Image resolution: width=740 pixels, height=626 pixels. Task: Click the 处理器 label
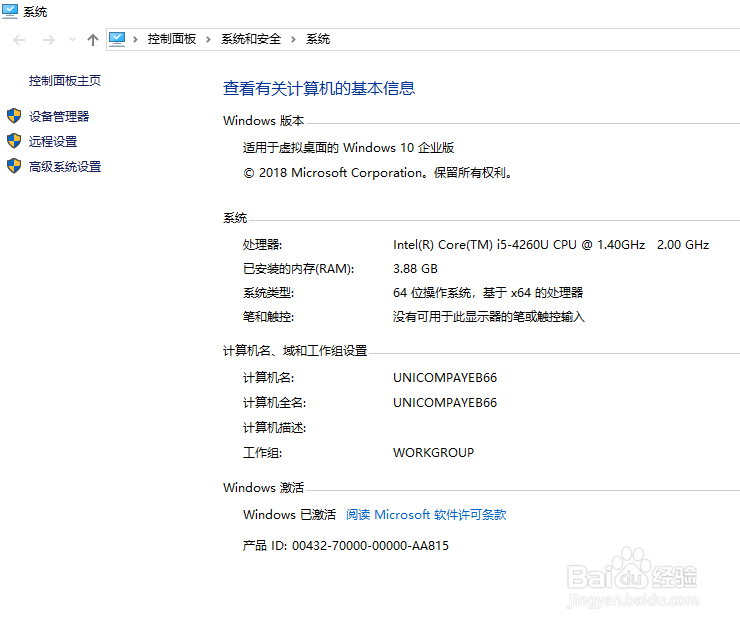(x=262, y=245)
